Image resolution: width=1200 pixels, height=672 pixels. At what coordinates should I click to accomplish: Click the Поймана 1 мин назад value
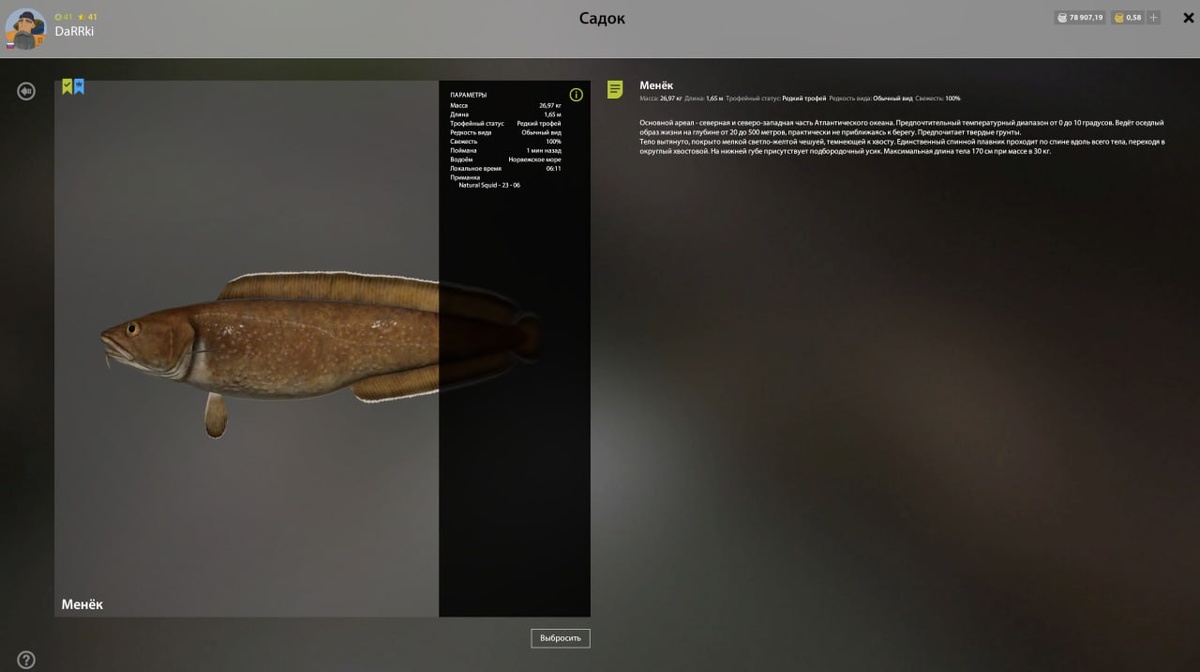pos(543,150)
